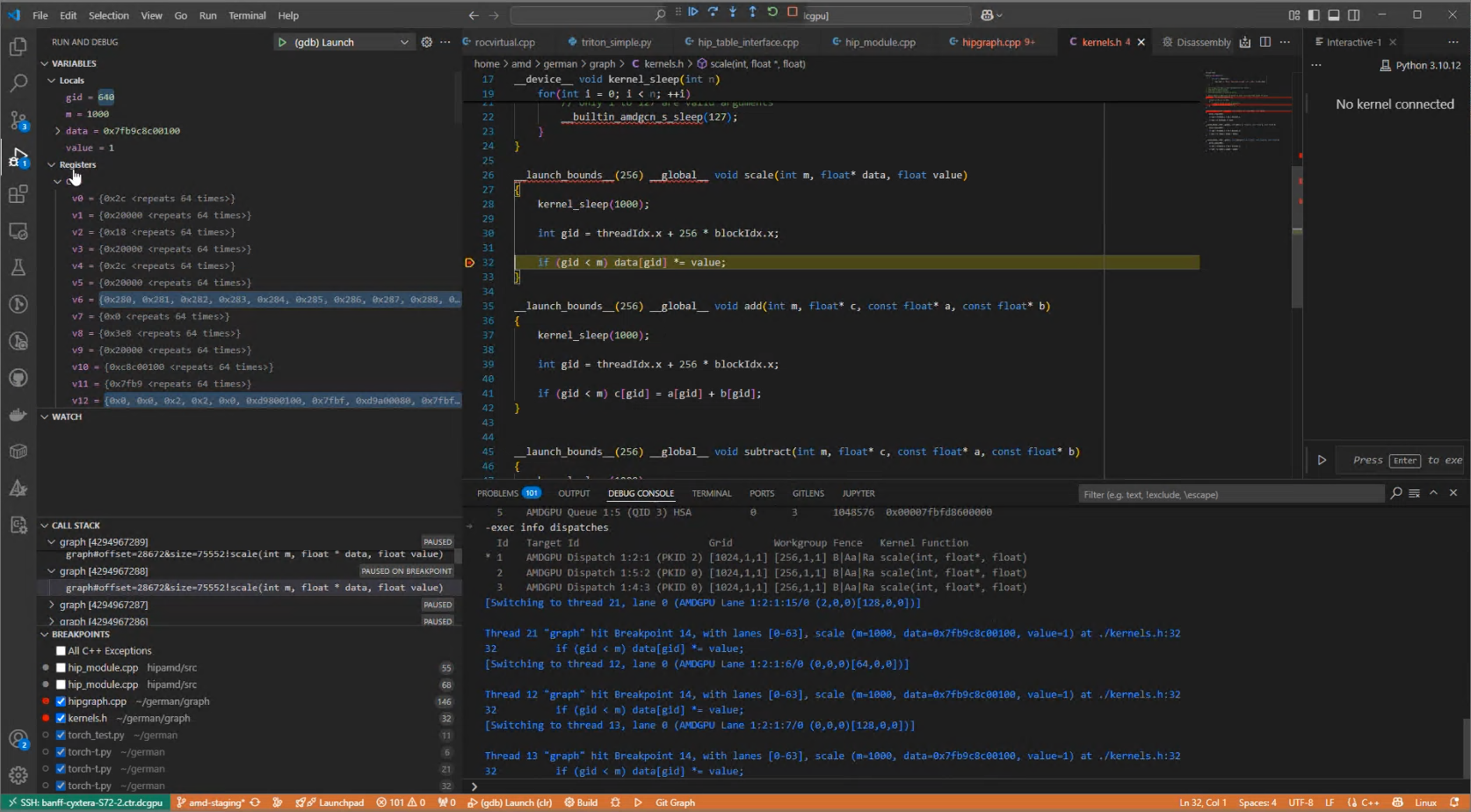The width and height of the screenshot is (1471, 812).
Task: Click the Python 3.10.12 kernel selector
Action: click(1420, 65)
